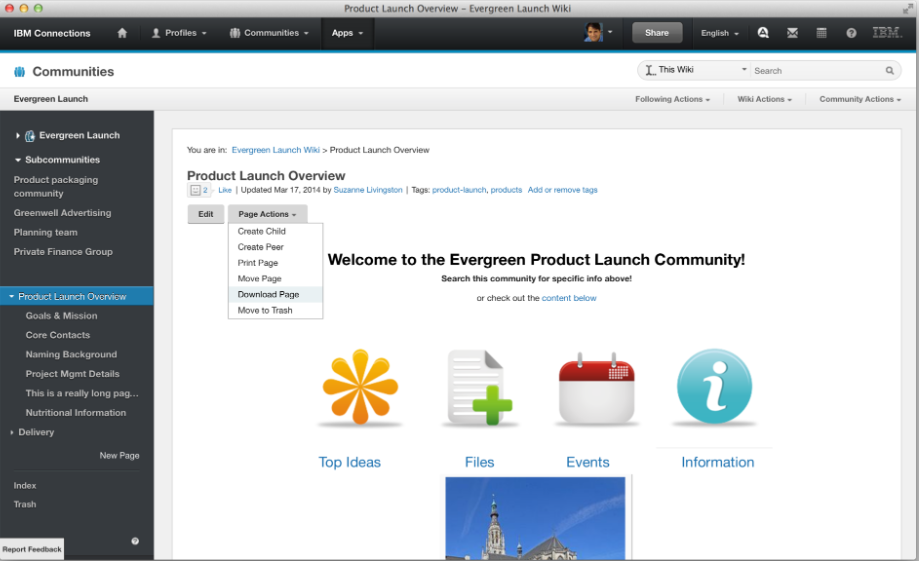Open the Profiles menu
Viewport: 919px width, 561px height.
(179, 33)
